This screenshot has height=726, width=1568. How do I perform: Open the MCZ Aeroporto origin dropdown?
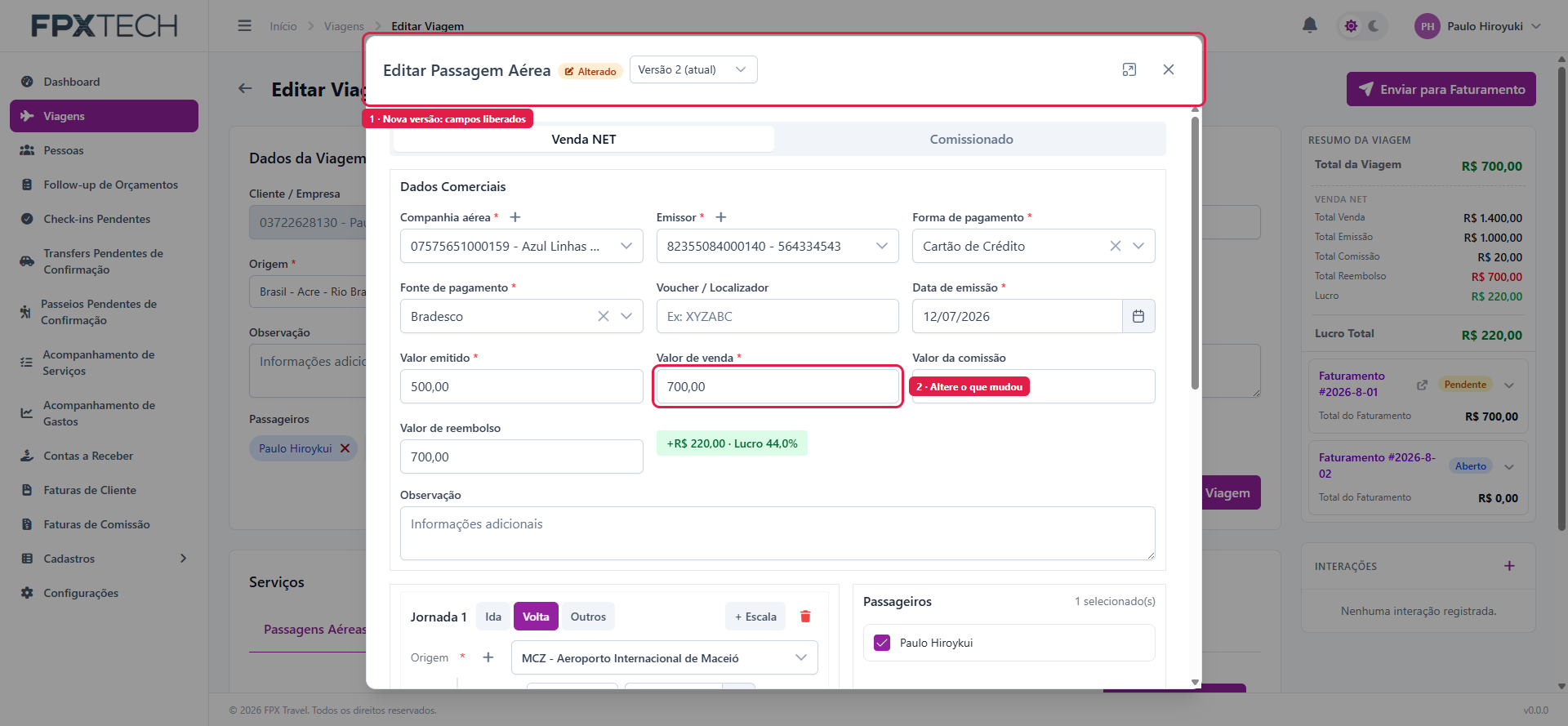pos(664,657)
